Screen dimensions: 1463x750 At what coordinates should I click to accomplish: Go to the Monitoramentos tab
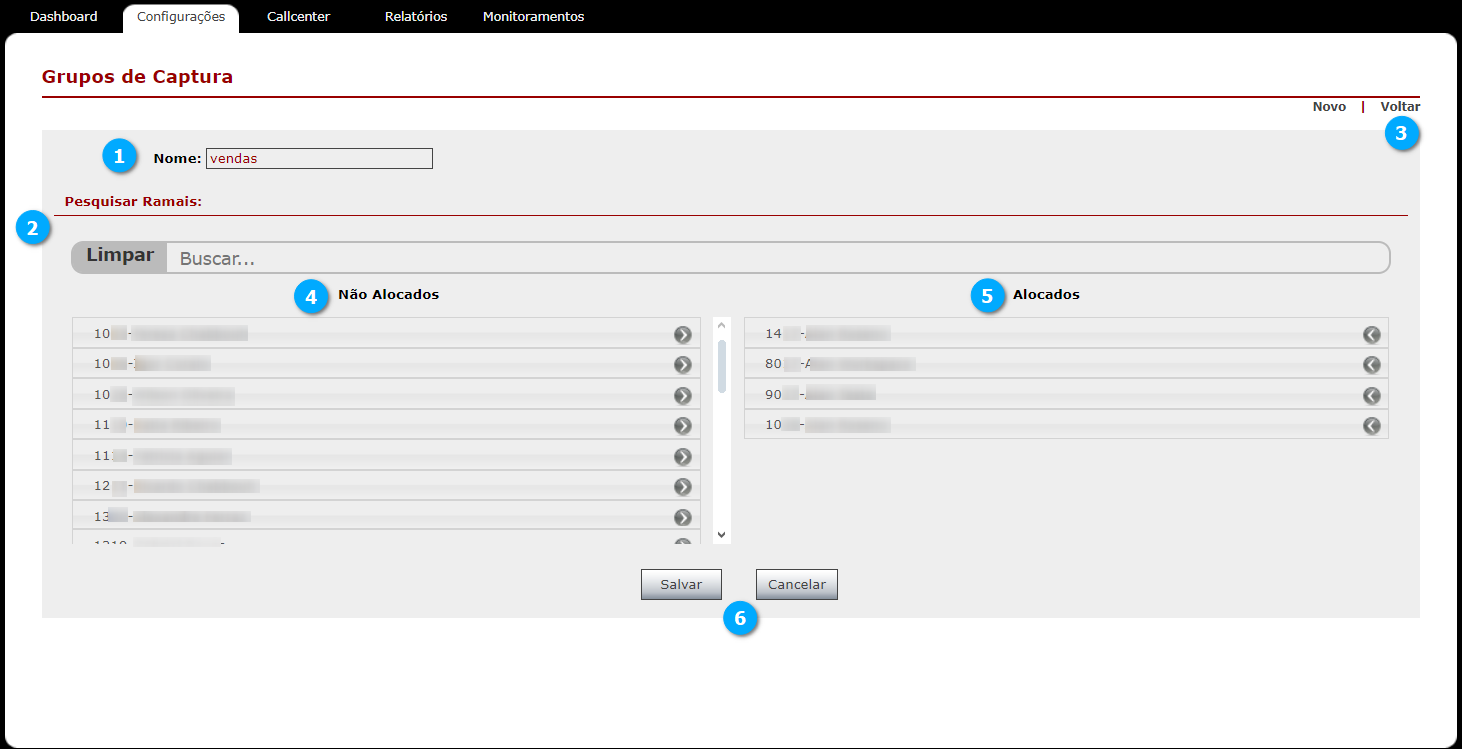click(533, 17)
